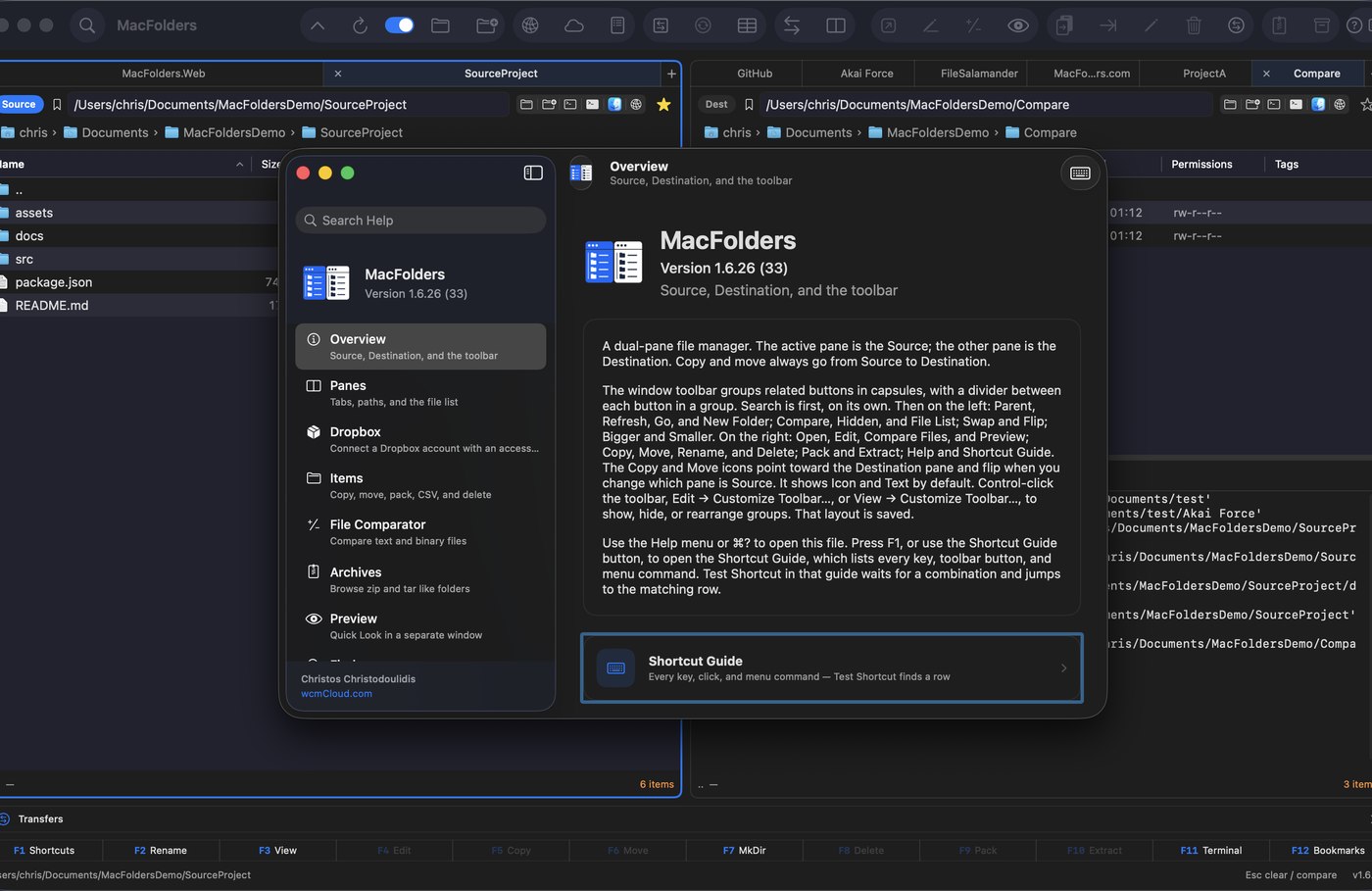Click the Source pane badge

20,104
